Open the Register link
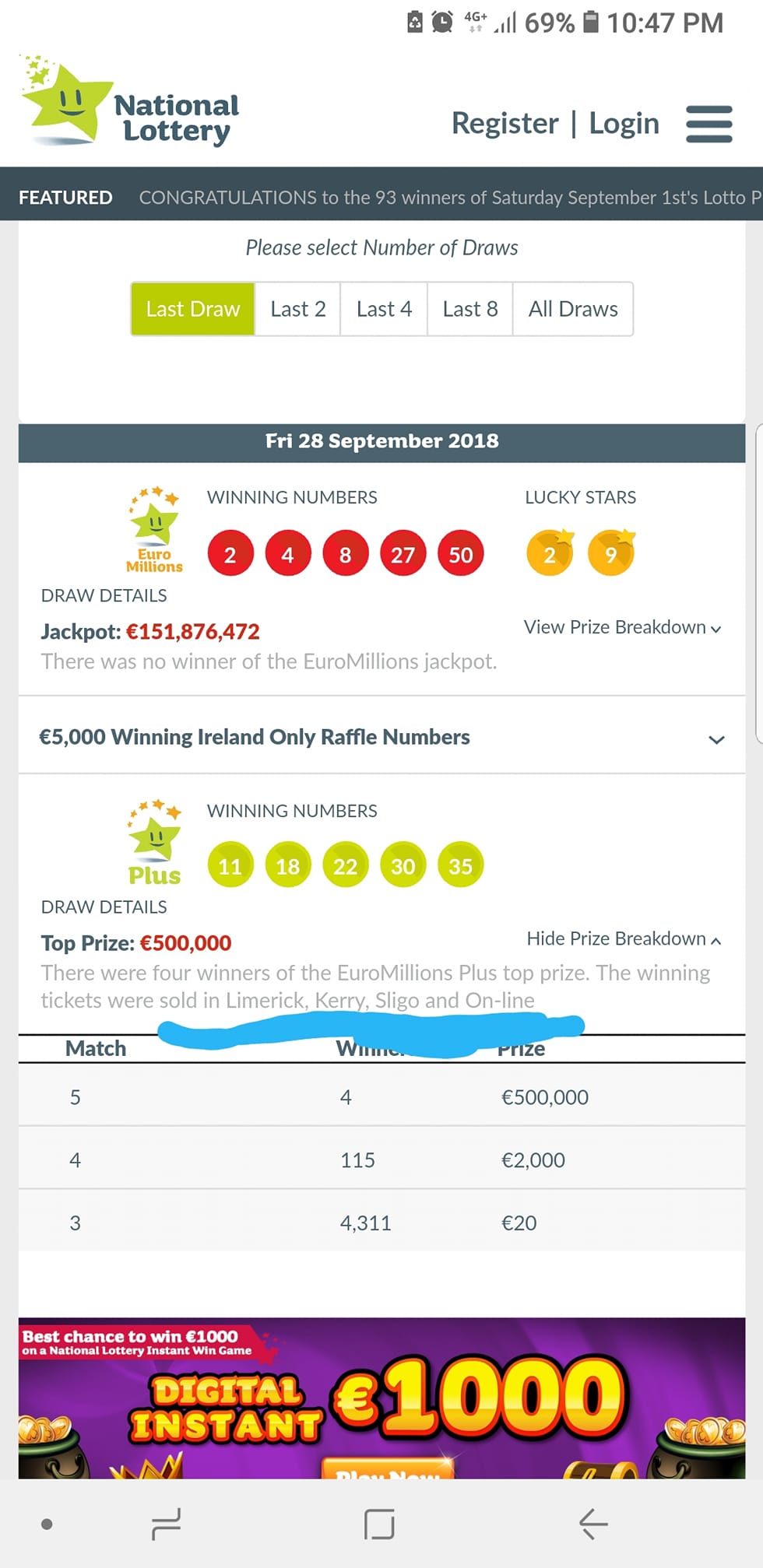This screenshot has width=763, height=1568. coord(505,124)
